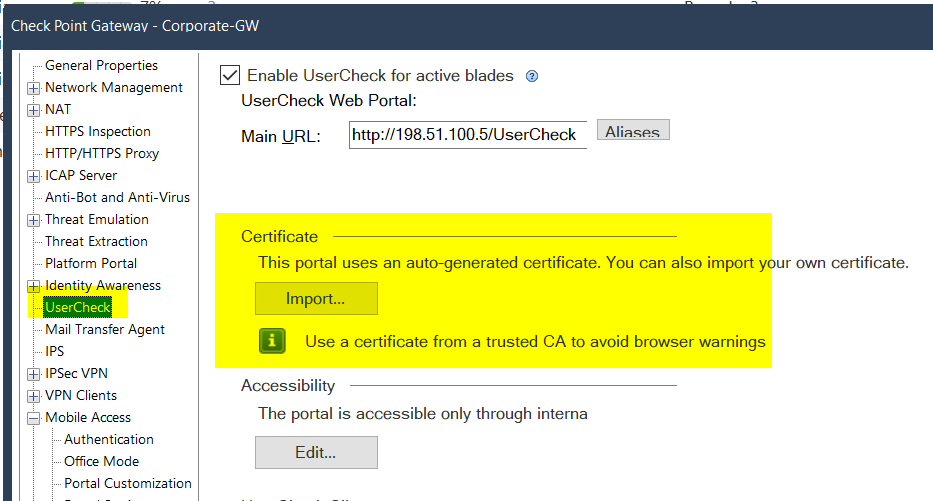
Task: Select Network Management in the tree
Action: click(114, 87)
